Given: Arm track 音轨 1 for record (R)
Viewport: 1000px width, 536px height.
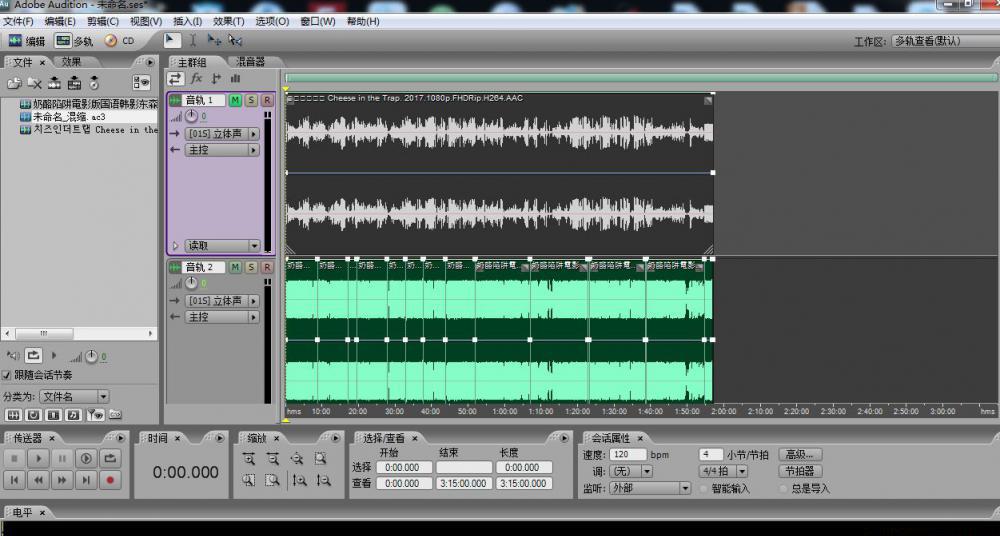Looking at the screenshot, I should (267, 100).
